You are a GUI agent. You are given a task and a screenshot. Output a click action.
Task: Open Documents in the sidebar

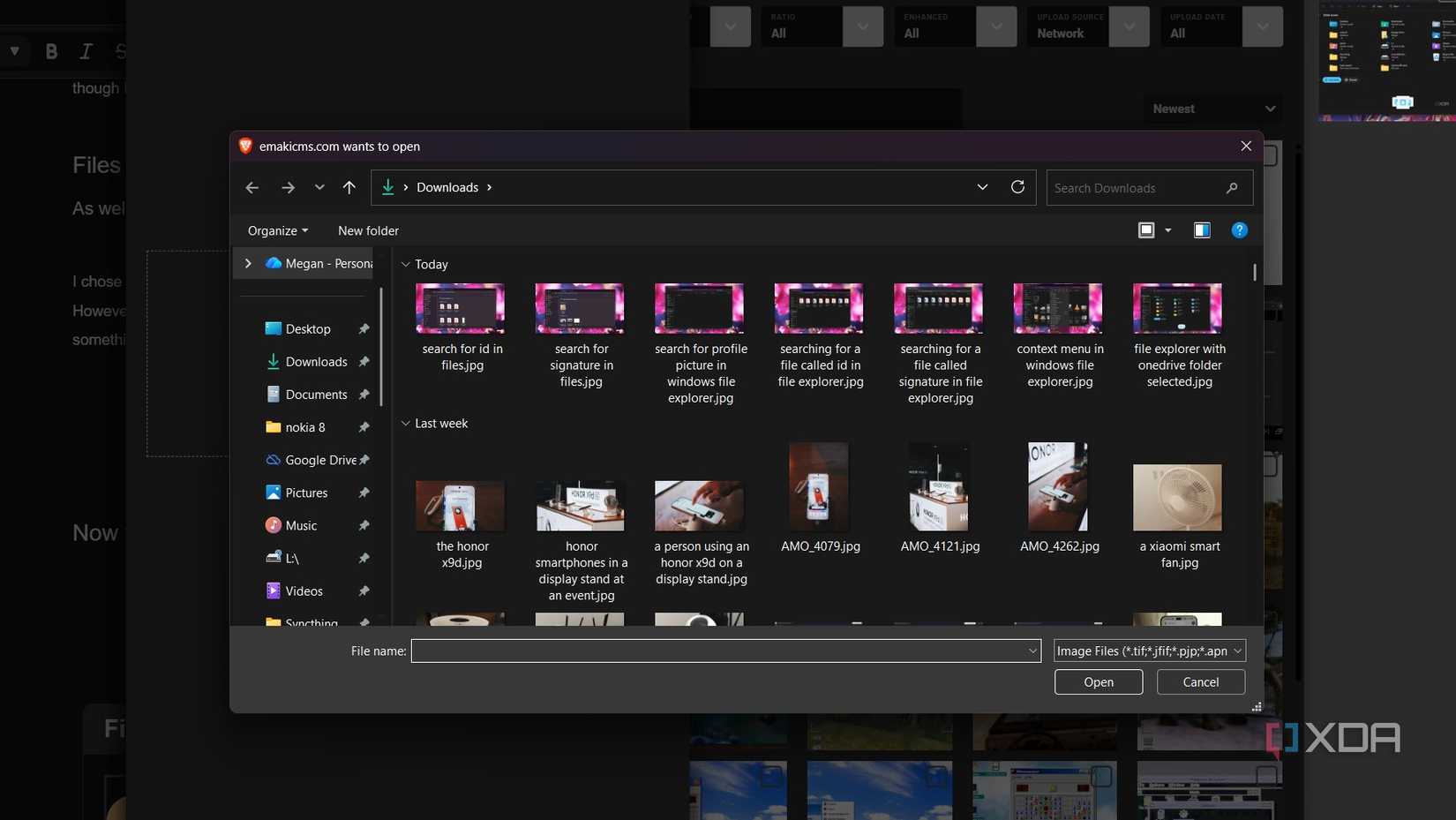tap(316, 395)
